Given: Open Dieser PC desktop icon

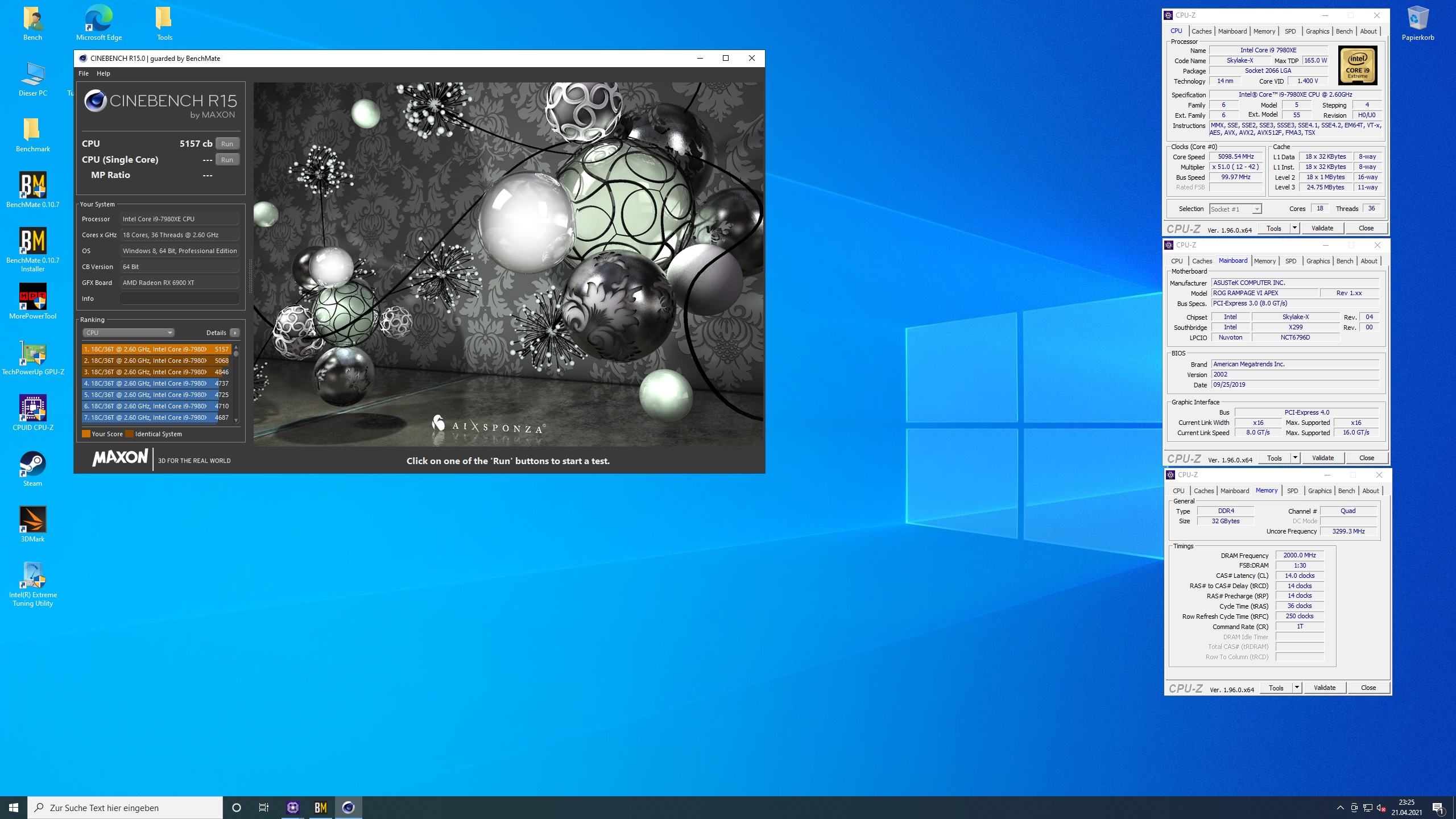Looking at the screenshot, I should (x=32, y=80).
